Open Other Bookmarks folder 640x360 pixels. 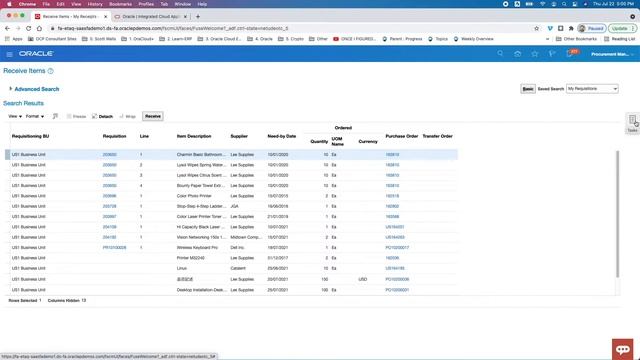[x=576, y=39]
